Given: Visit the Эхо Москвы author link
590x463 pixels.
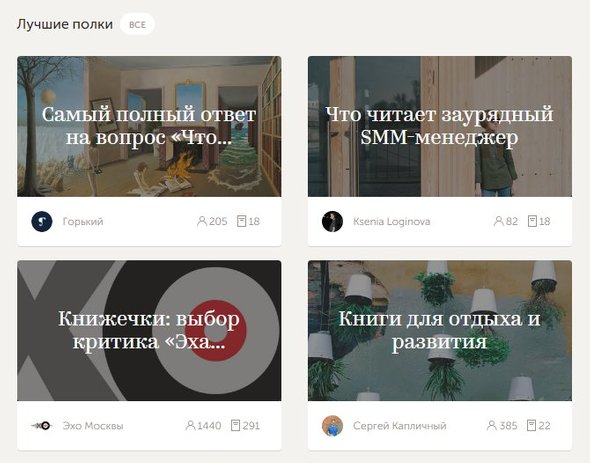Looking at the screenshot, I should coord(93,426).
